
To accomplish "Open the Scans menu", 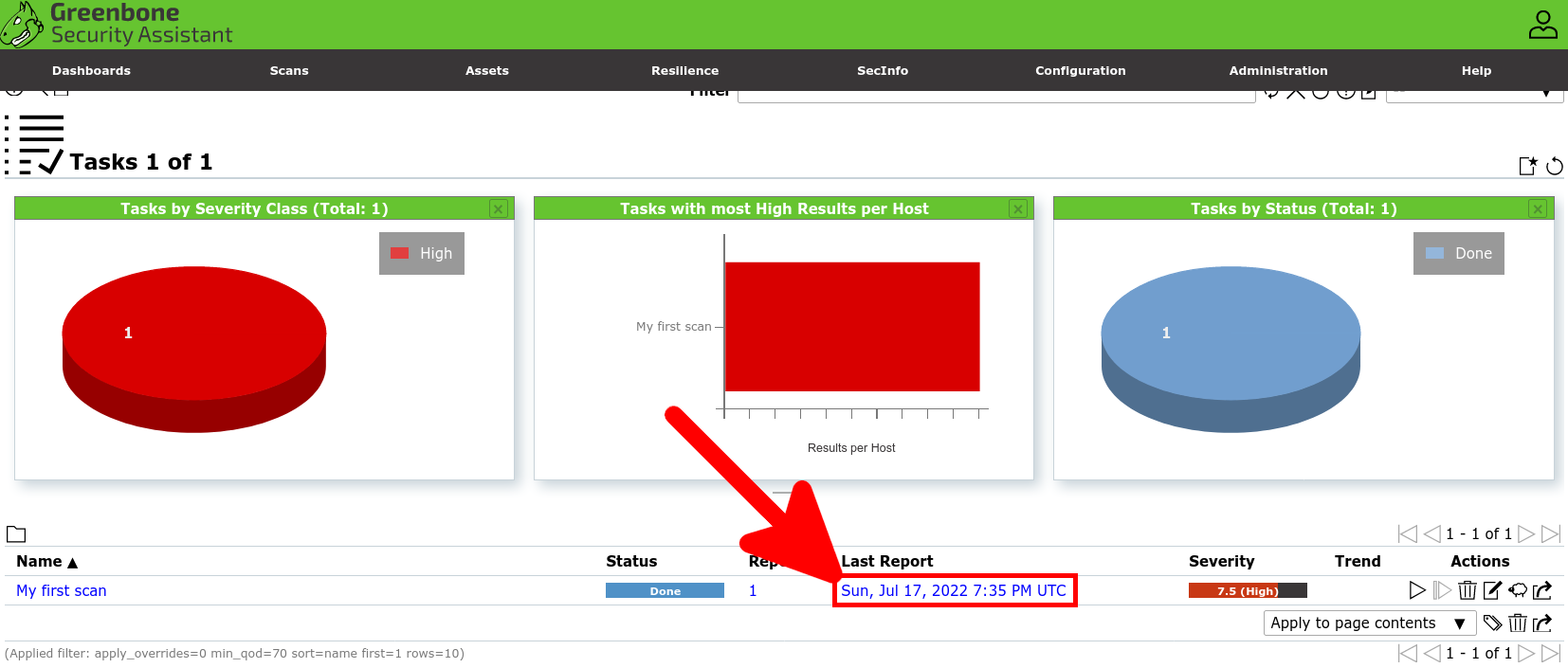I will pyautogui.click(x=289, y=70).
